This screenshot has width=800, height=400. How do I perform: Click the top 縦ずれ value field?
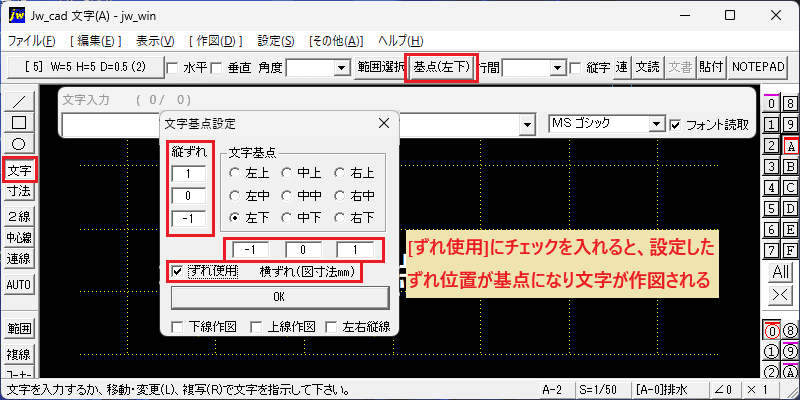tap(188, 174)
